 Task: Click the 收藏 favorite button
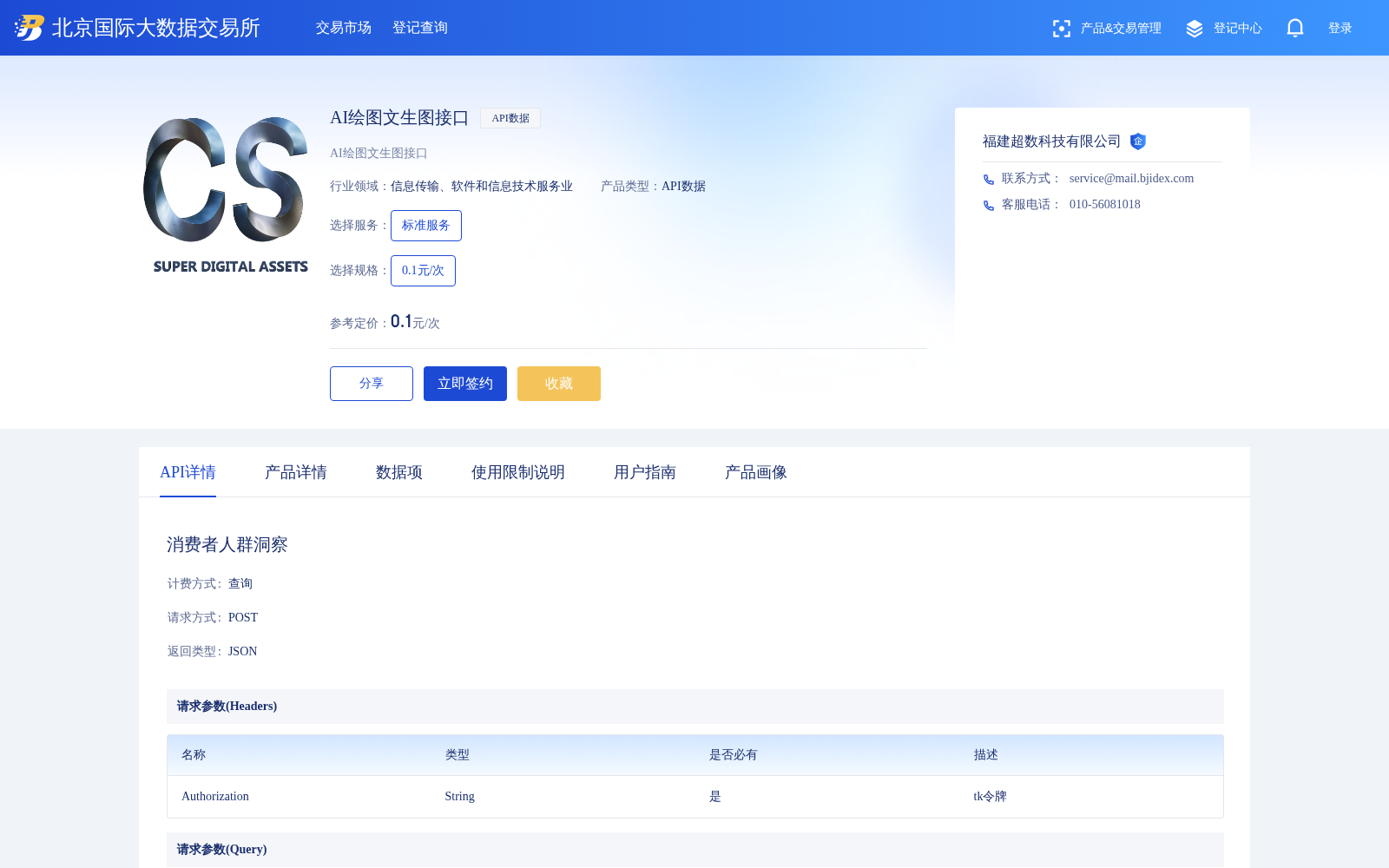point(559,384)
